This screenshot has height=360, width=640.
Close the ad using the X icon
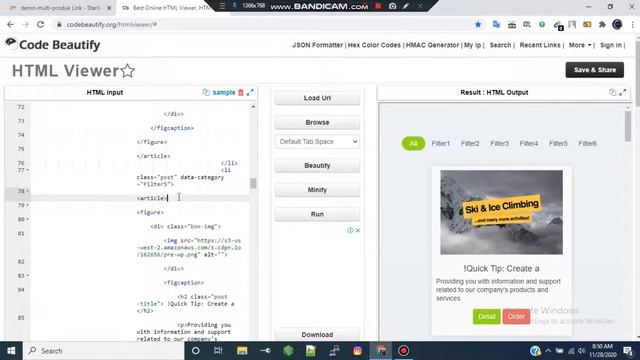click(358, 230)
